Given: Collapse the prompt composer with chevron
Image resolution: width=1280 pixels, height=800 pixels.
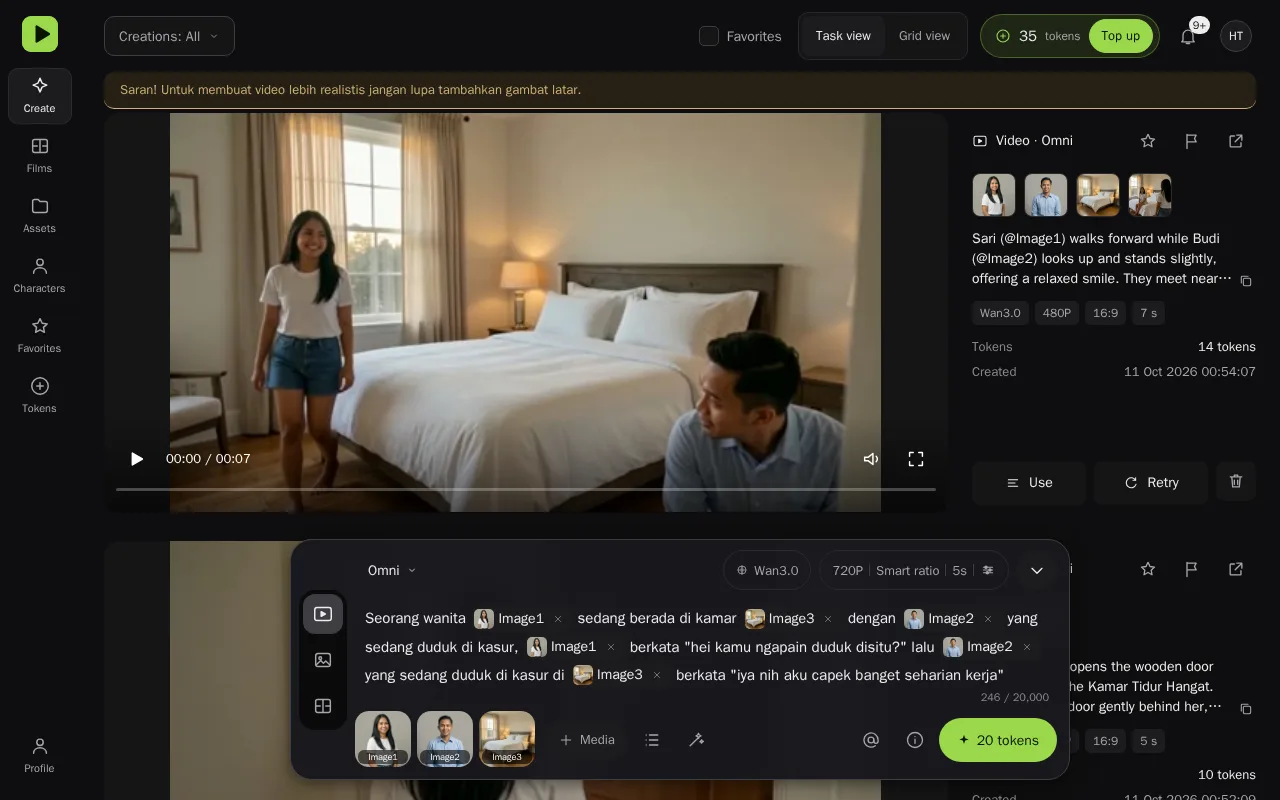Looking at the screenshot, I should click(1037, 570).
